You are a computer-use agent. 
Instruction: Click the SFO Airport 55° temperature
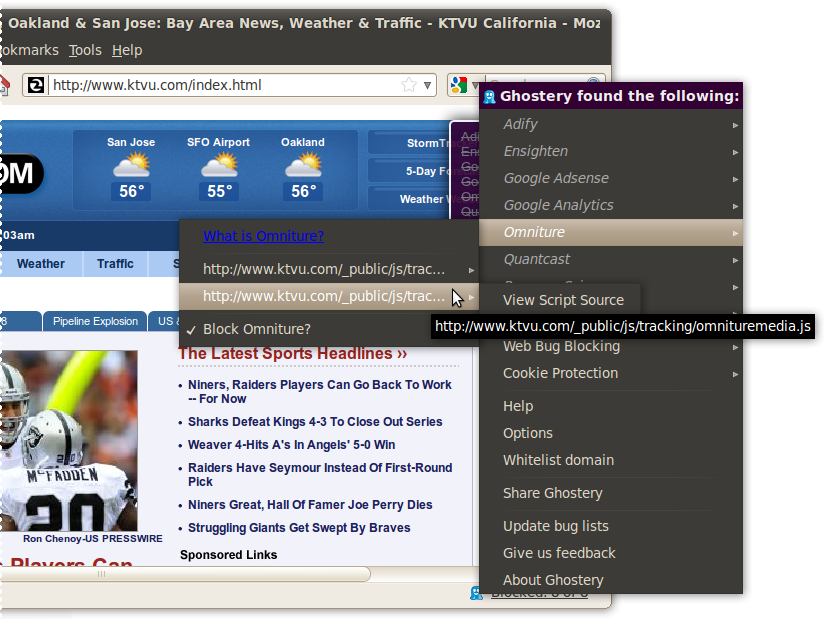tap(219, 191)
